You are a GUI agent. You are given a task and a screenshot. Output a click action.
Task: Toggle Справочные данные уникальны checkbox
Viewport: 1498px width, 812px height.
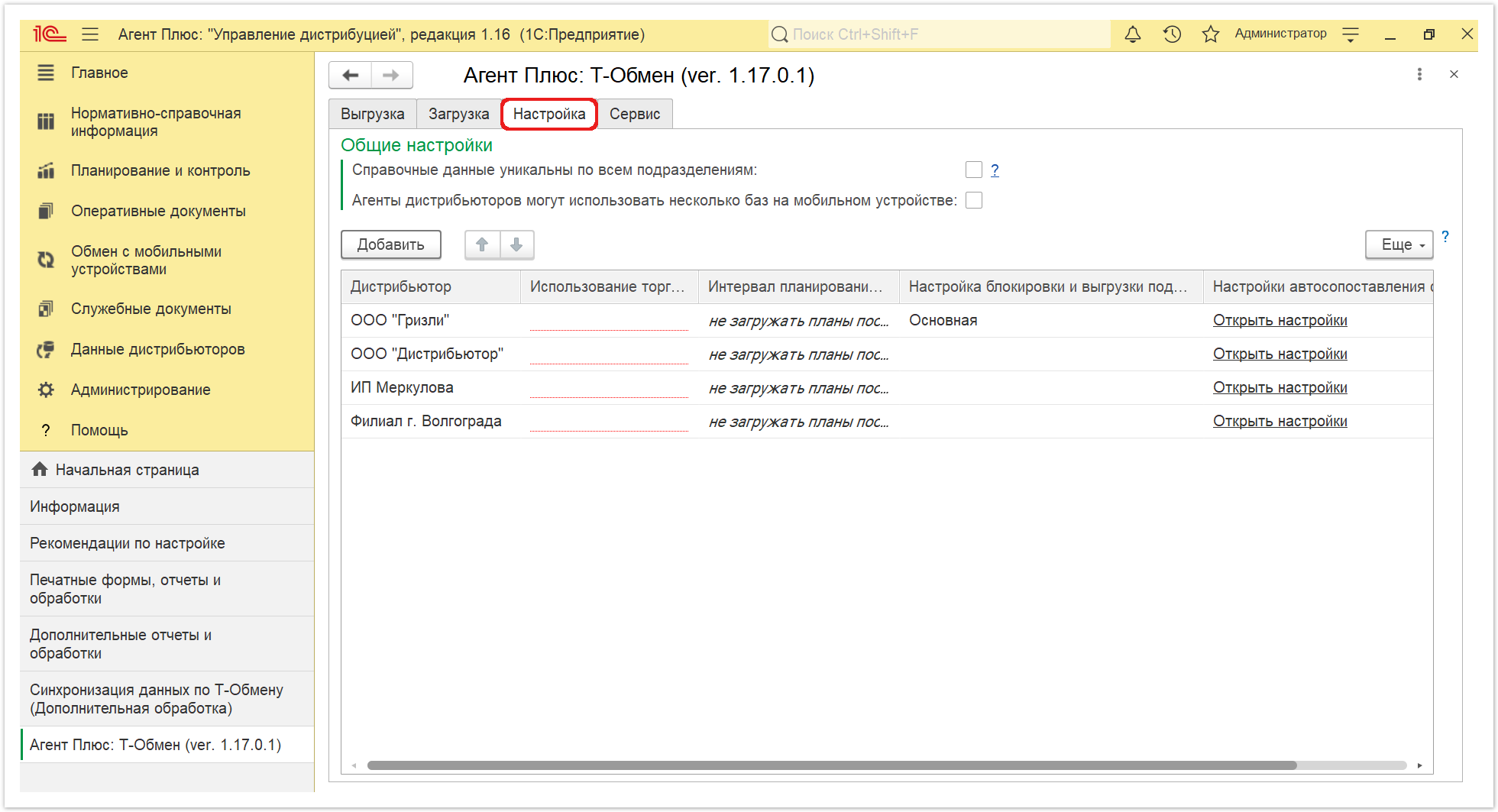974,170
